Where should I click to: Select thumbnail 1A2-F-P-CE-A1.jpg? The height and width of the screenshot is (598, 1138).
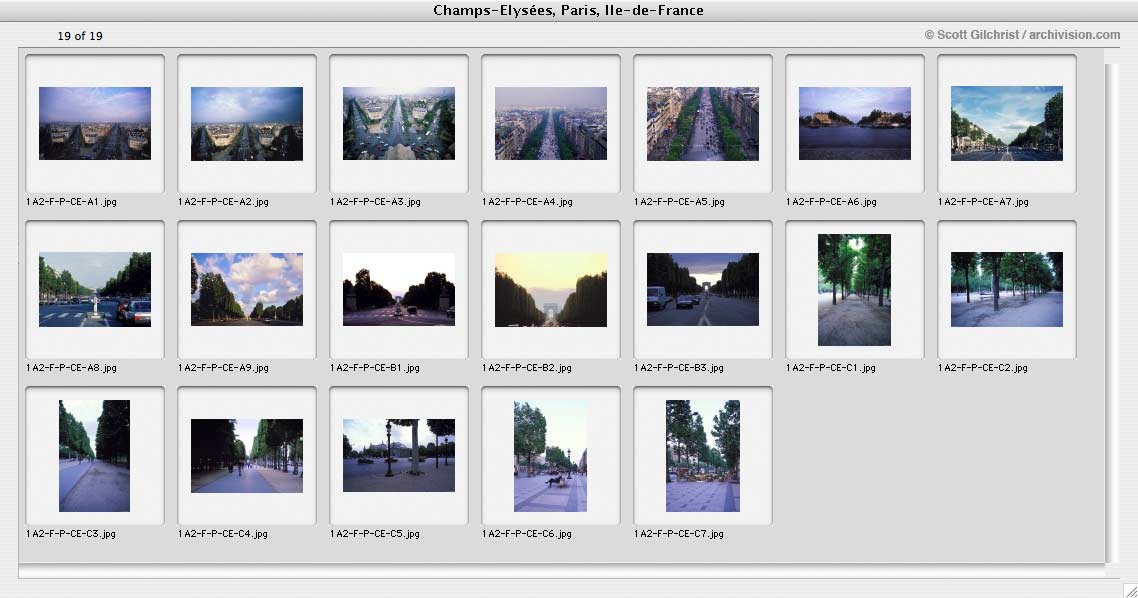click(x=95, y=123)
